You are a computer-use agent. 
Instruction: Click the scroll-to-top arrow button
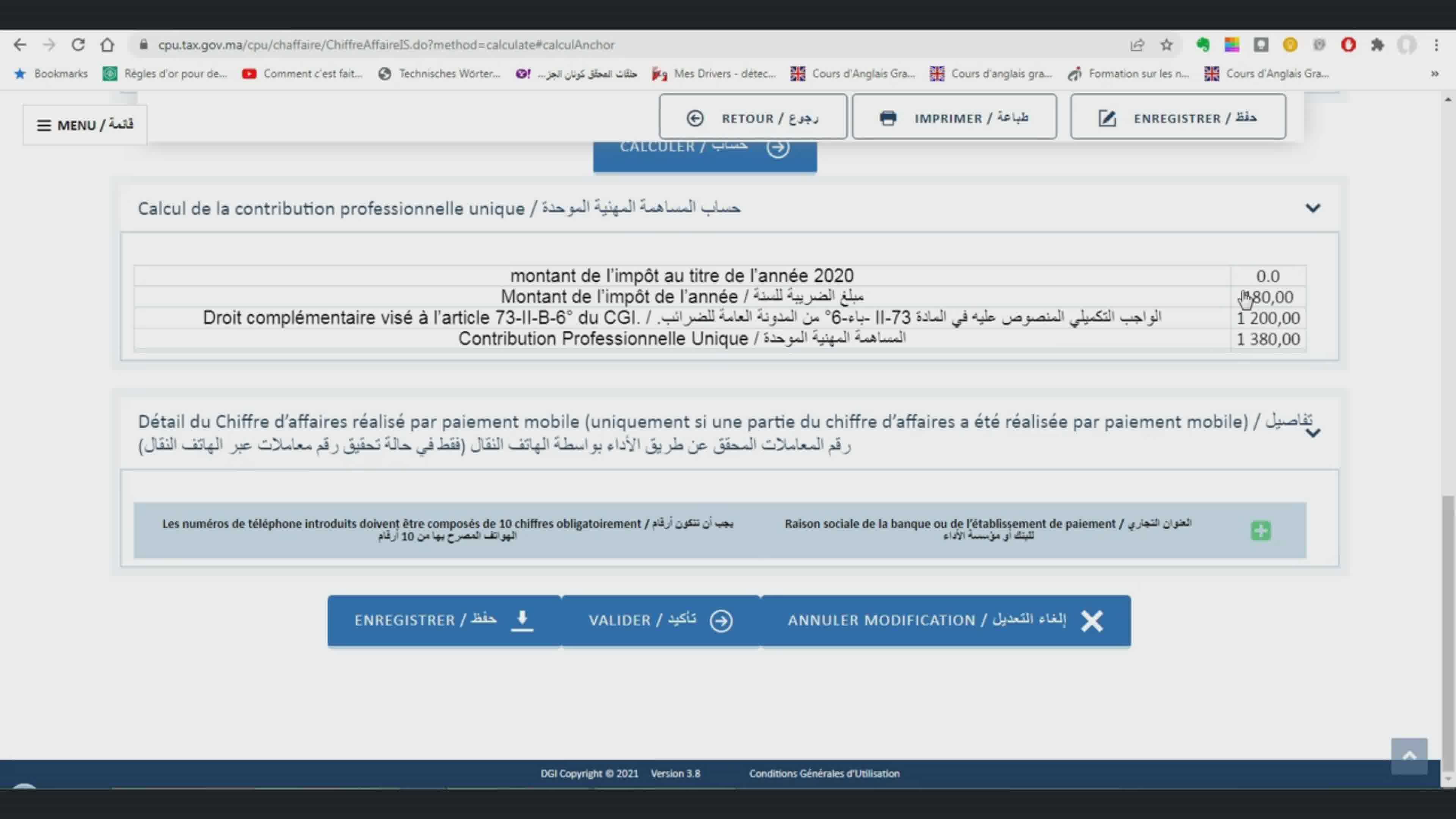(1409, 756)
